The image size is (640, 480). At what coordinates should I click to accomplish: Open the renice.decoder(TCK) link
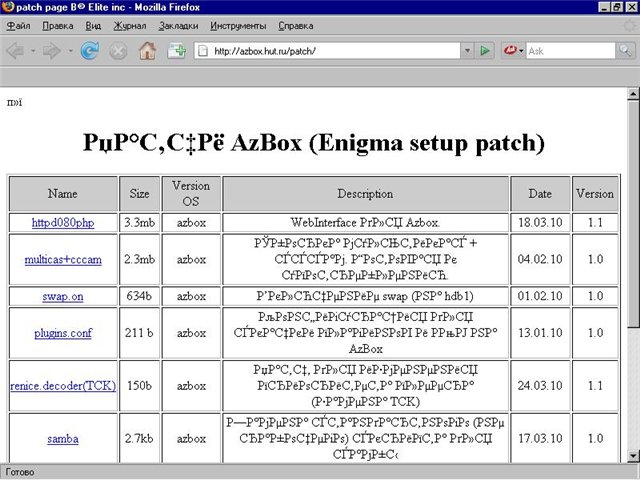point(63,386)
